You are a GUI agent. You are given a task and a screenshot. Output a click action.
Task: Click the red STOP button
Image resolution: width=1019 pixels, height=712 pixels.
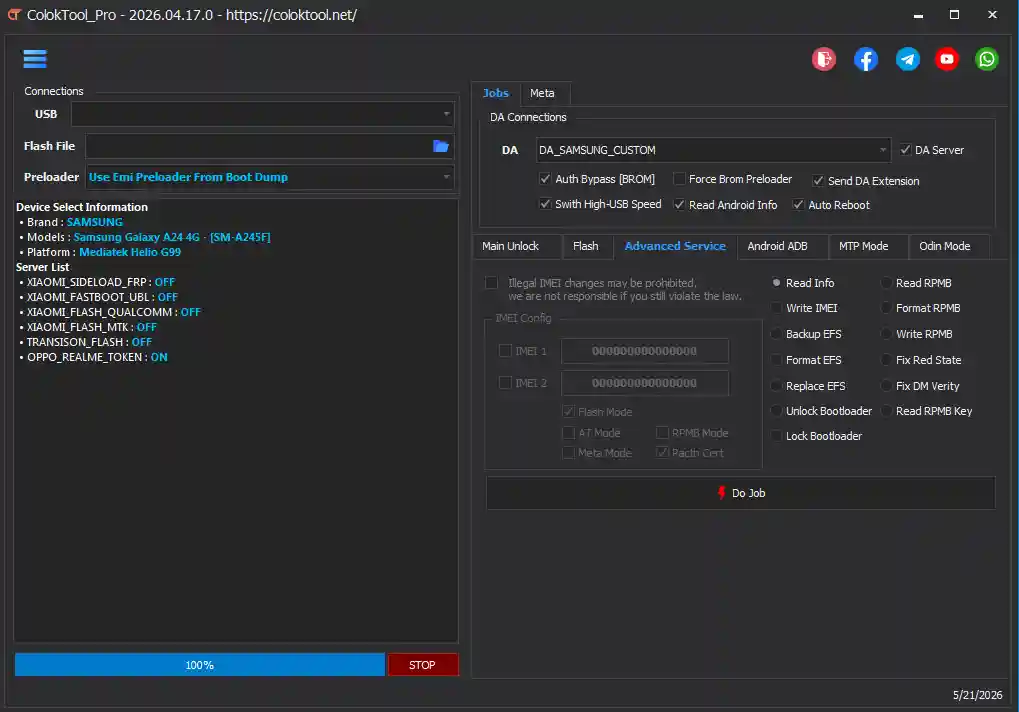pos(423,665)
